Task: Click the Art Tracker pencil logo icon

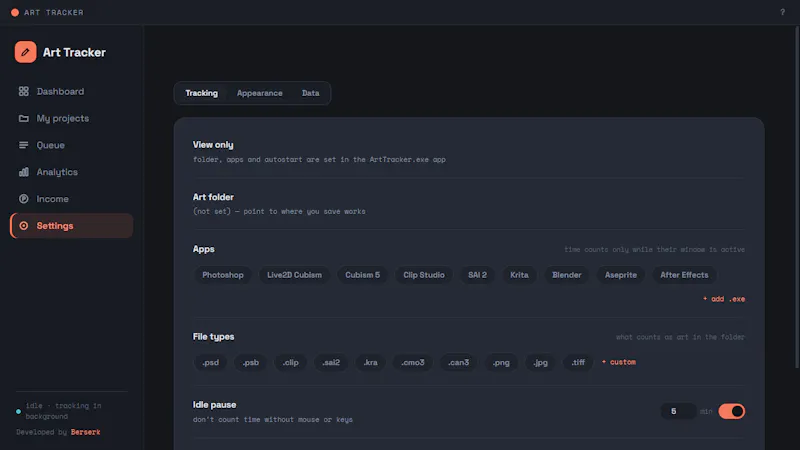Action: pyautogui.click(x=25, y=52)
